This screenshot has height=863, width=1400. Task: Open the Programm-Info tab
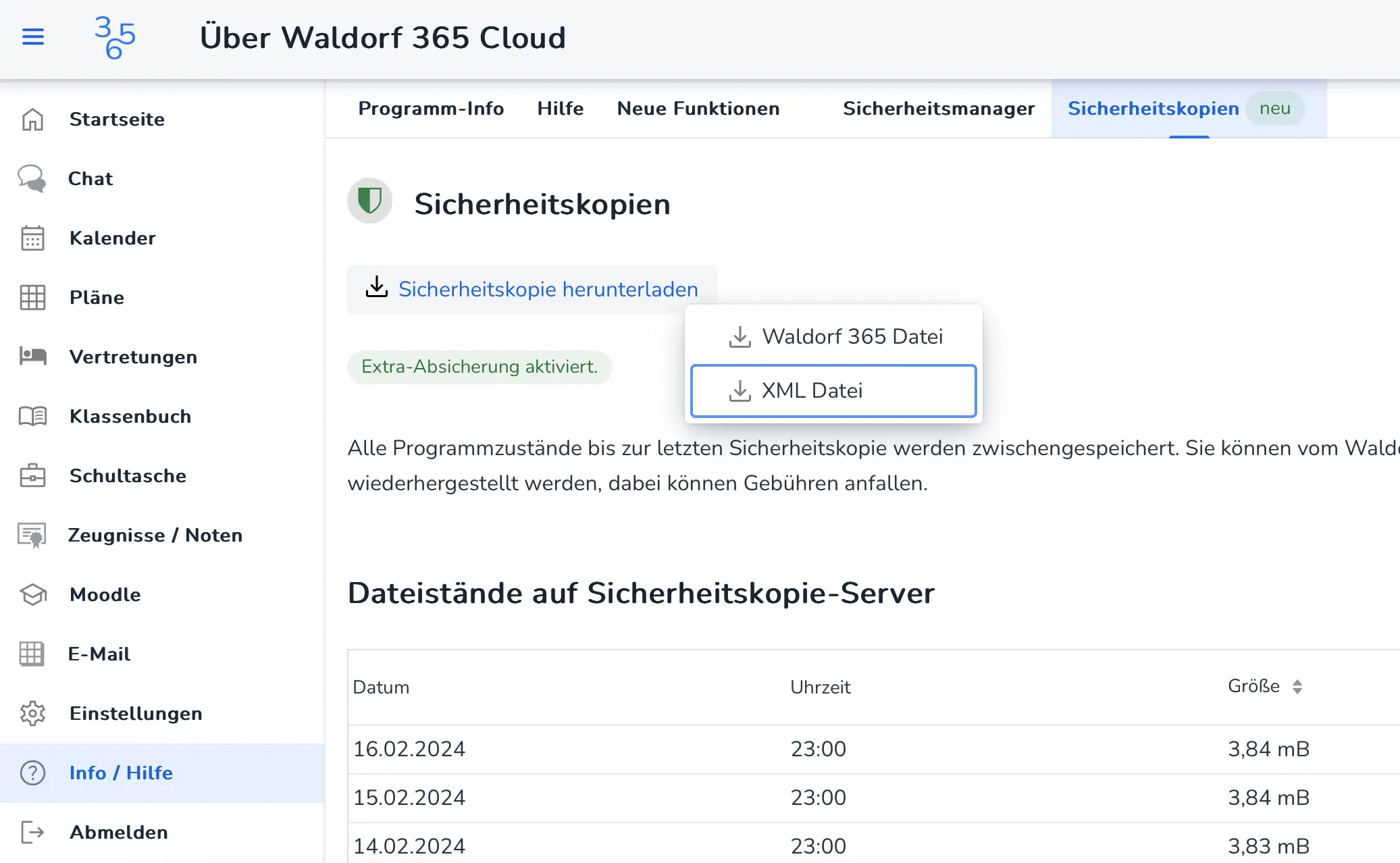(x=431, y=109)
